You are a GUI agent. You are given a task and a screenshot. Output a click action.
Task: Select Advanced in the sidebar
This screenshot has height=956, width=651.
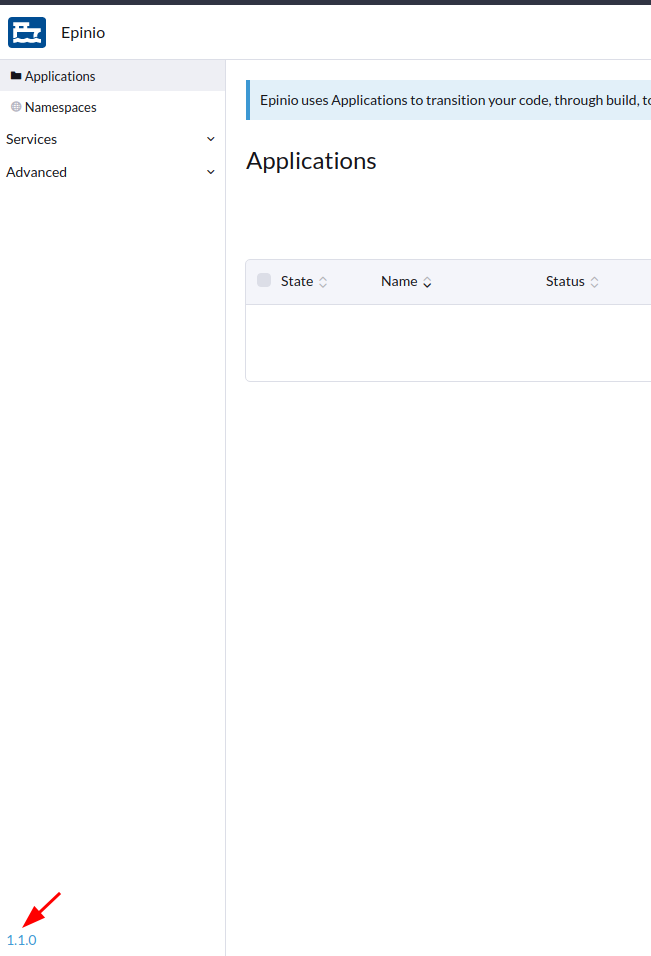tap(36, 172)
